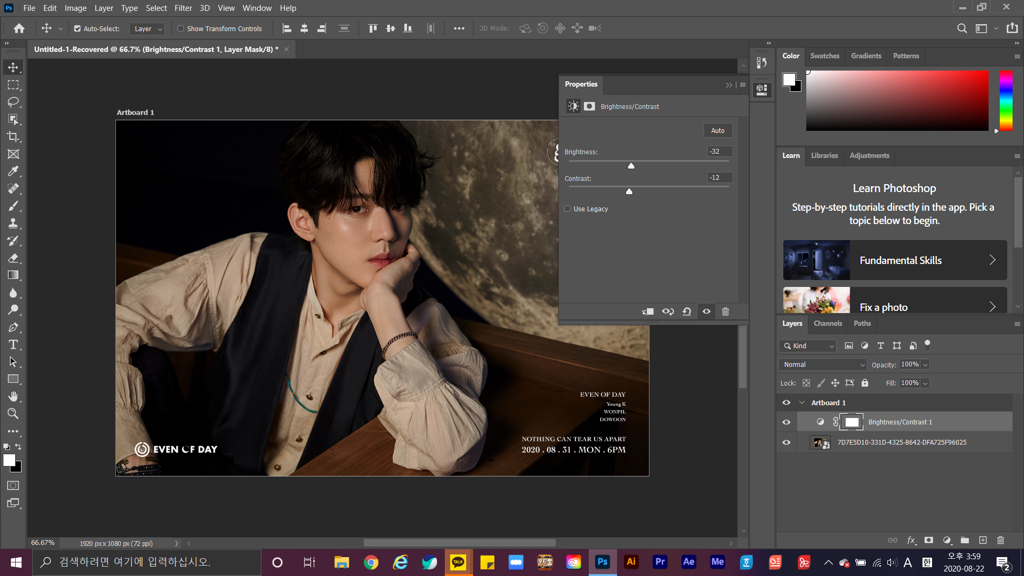
Task: Switch to the Swatches tab
Action: [825, 56]
